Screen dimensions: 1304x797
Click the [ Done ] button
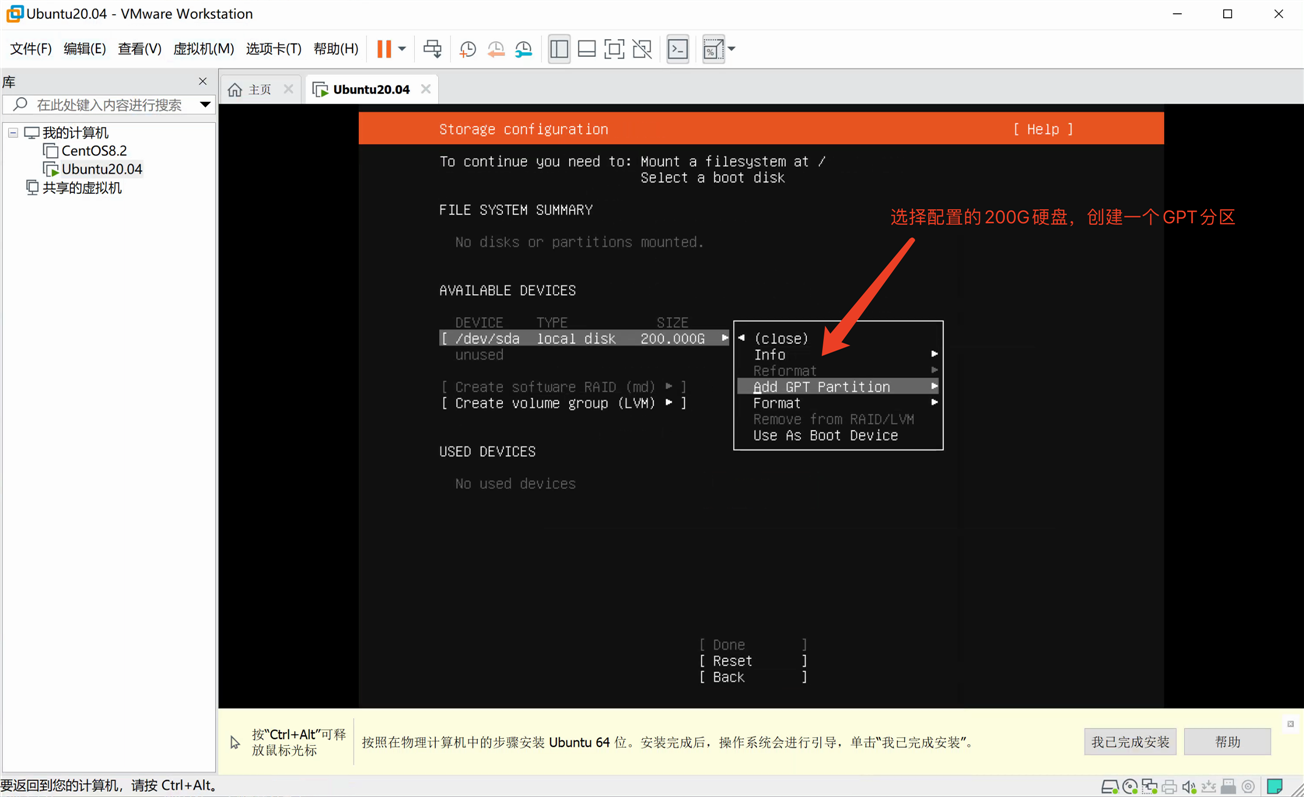[x=753, y=645]
